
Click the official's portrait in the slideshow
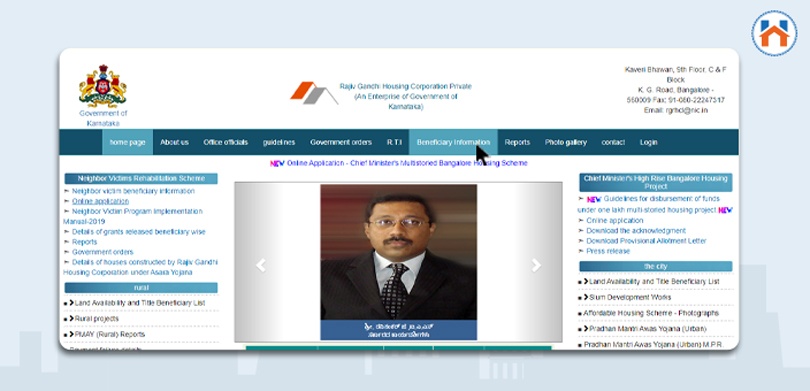click(398, 252)
